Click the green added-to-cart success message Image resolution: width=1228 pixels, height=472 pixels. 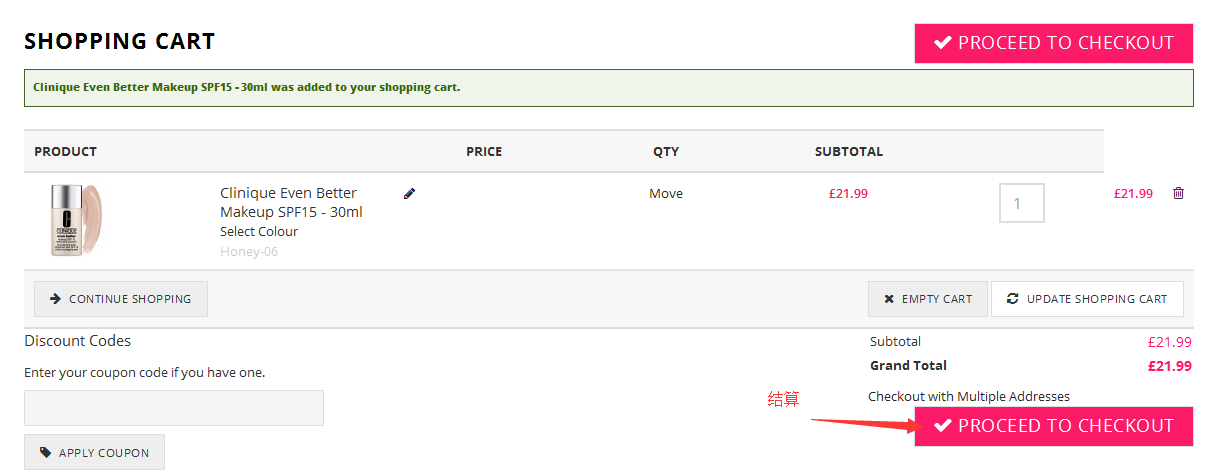(247, 87)
